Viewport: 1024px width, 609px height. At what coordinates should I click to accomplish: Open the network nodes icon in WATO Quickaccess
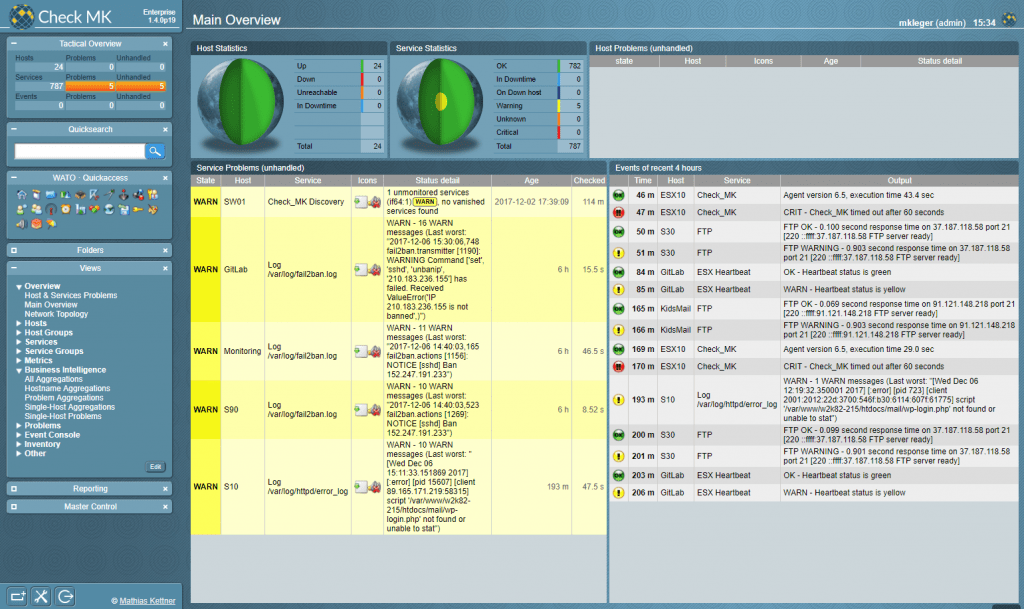(x=138, y=195)
